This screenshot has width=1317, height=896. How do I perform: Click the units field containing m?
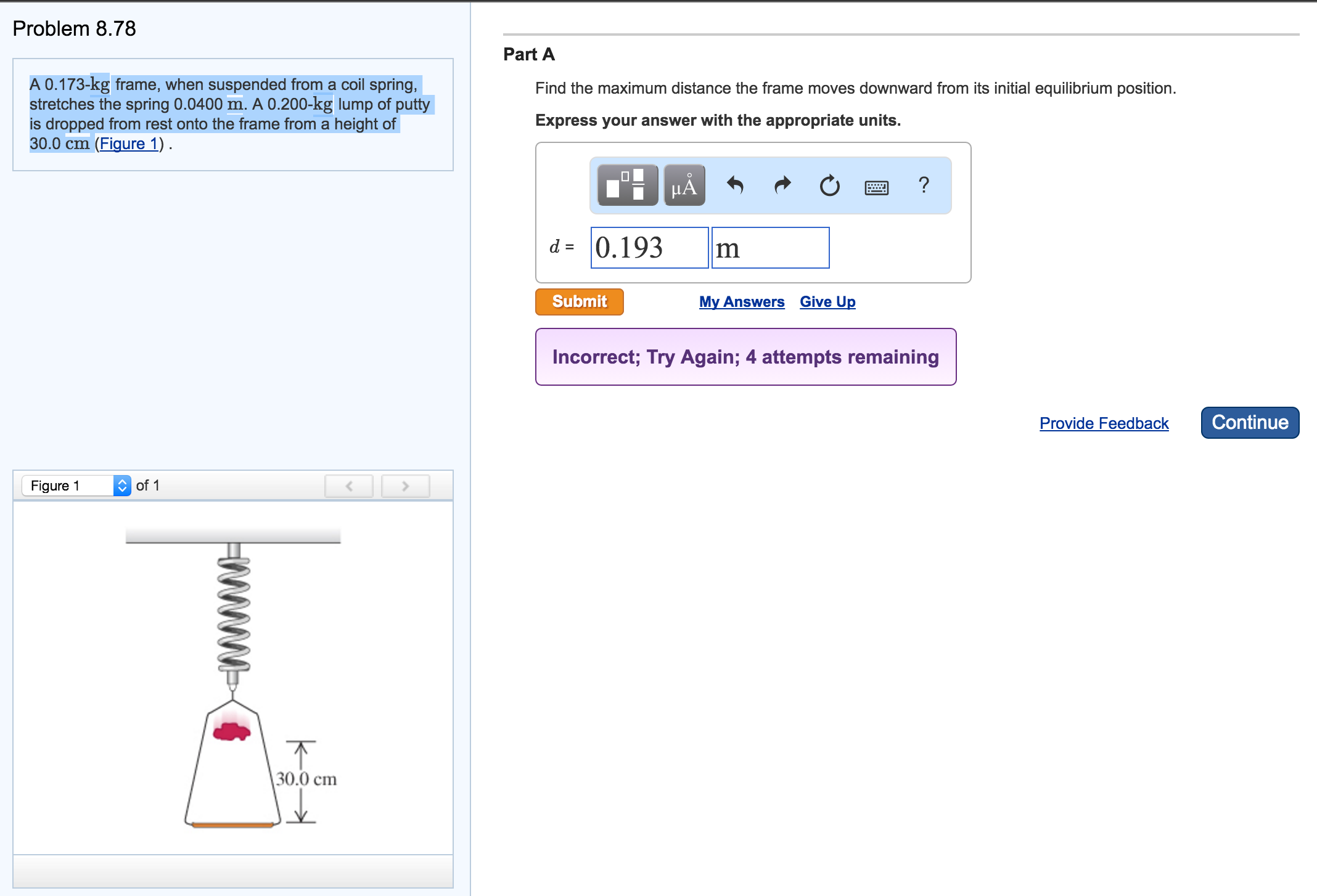click(770, 248)
